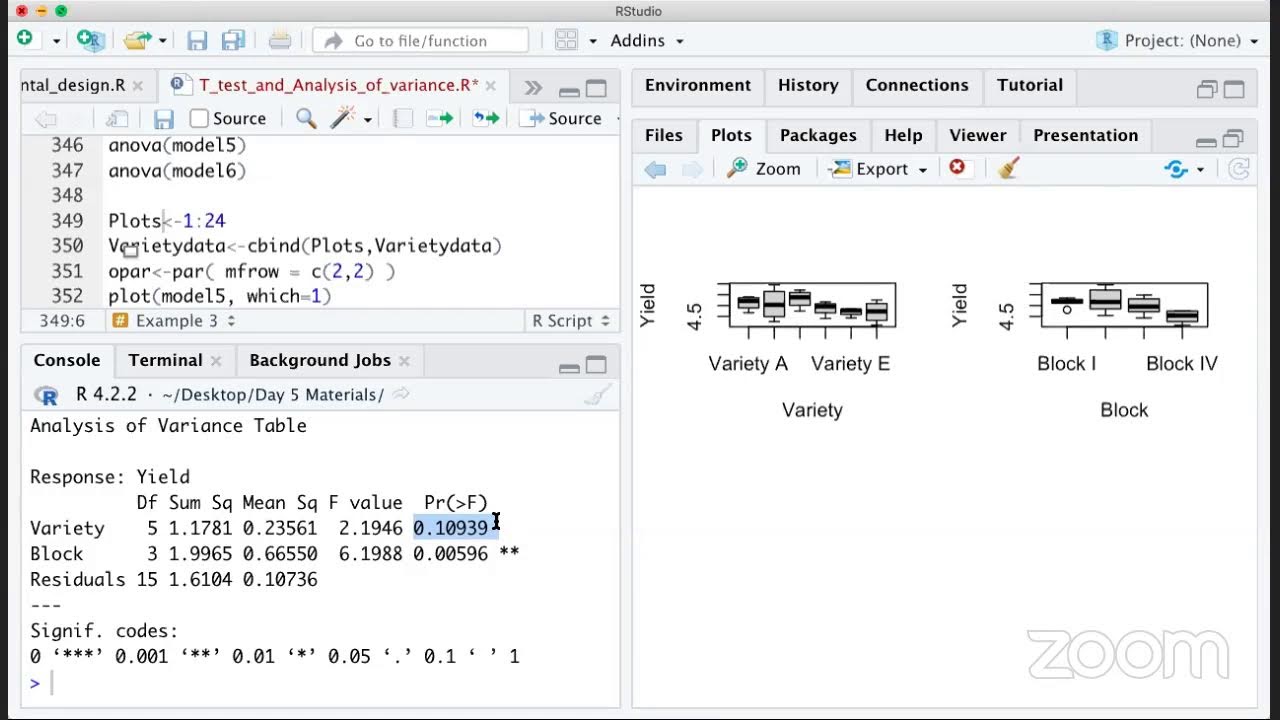Click Show in new window icon

(116, 119)
